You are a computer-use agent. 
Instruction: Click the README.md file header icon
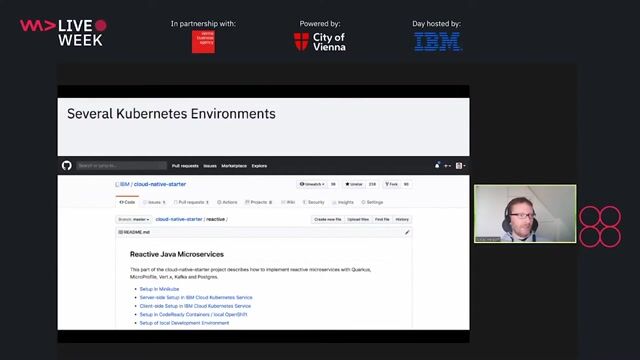[x=120, y=232]
